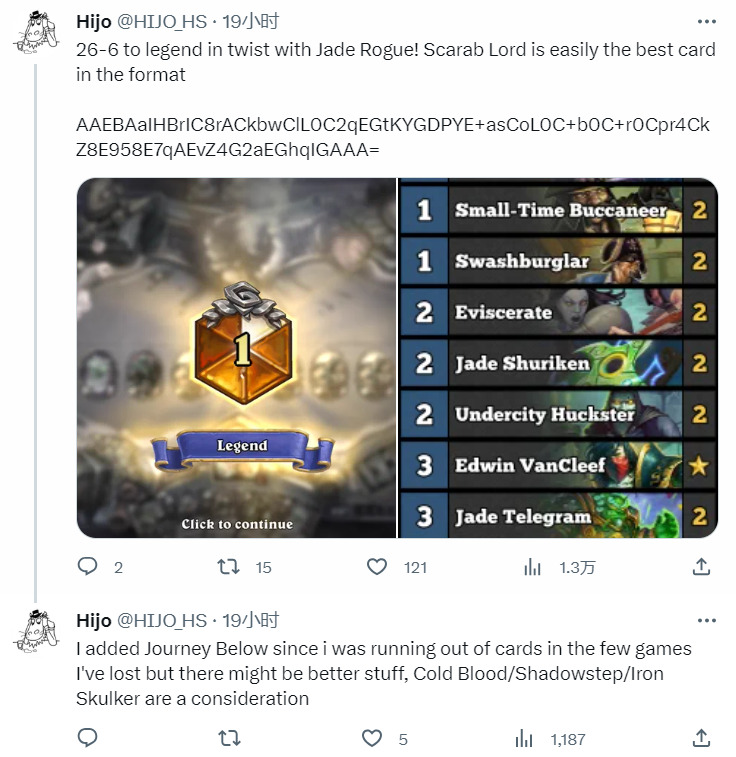Reply to the Jade Rogue legend tweet

coord(87,567)
